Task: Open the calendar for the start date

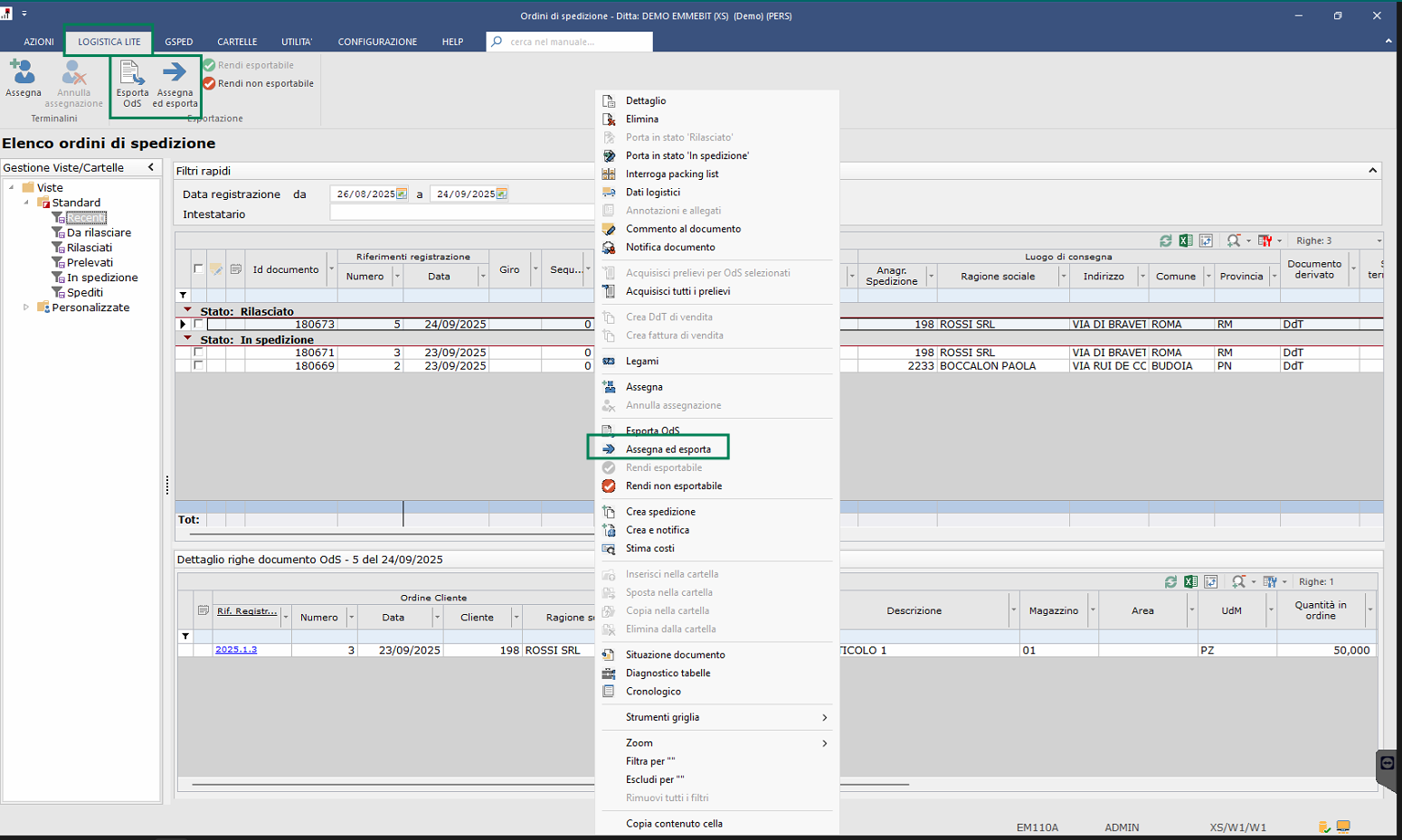Action: point(402,193)
